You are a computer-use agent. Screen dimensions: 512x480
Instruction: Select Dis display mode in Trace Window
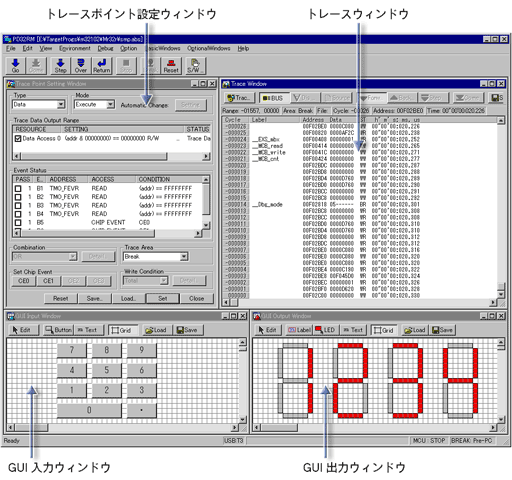pyautogui.click(x=305, y=98)
